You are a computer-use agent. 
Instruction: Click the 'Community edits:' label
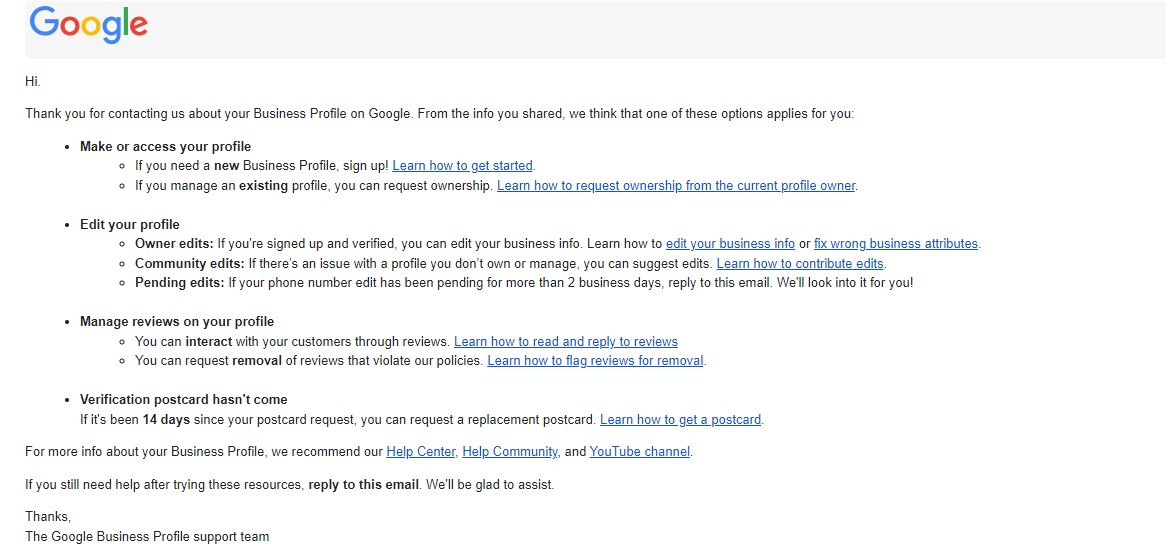[190, 263]
